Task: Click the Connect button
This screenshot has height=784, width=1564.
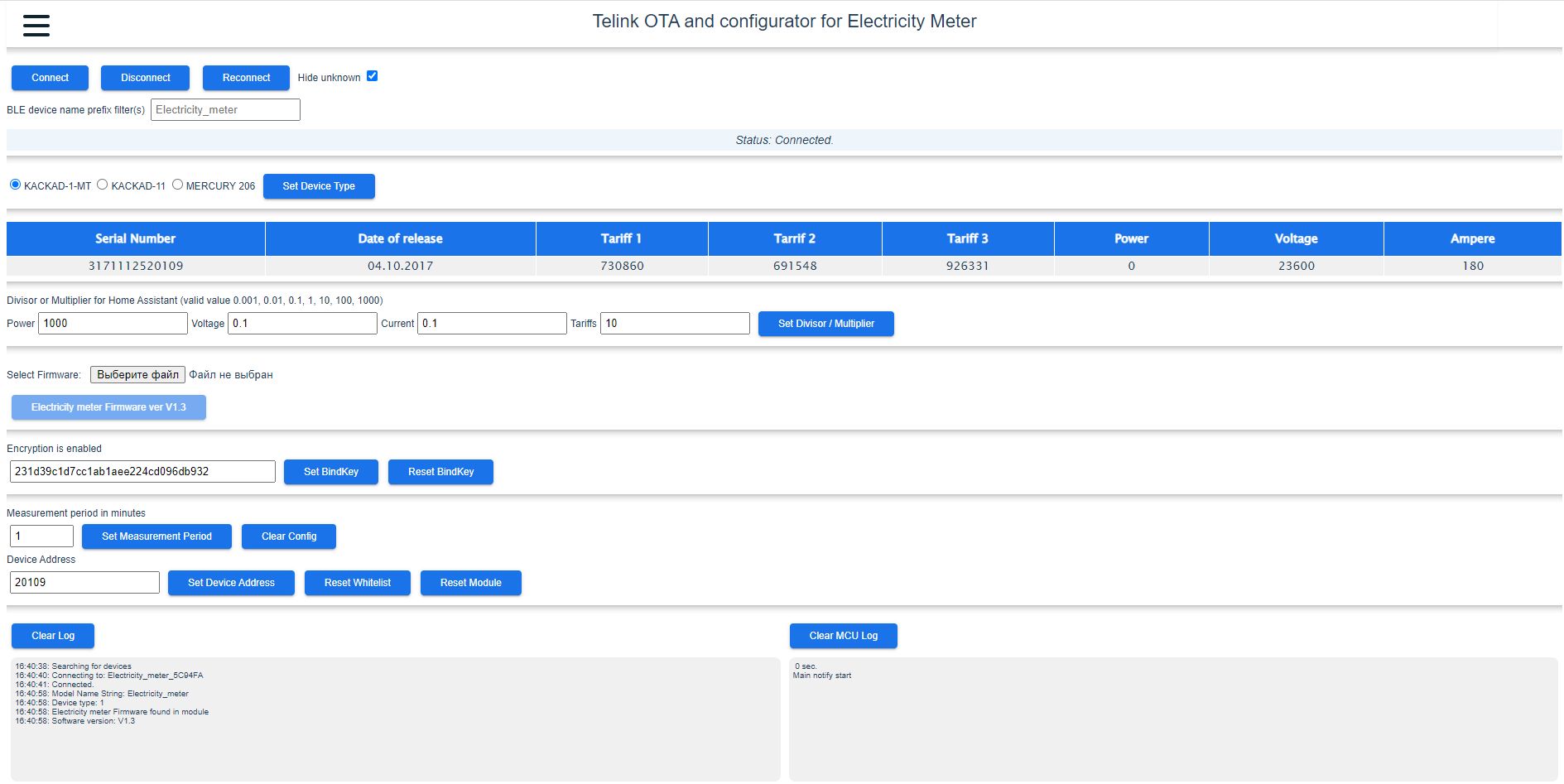Action: pos(51,78)
